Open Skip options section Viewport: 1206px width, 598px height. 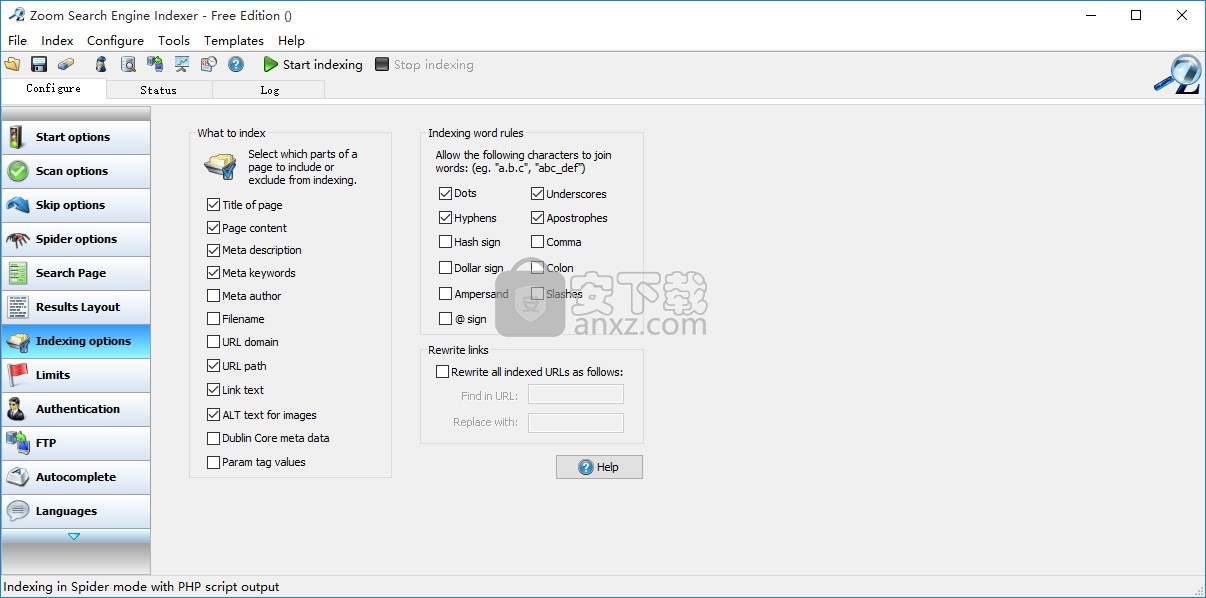(76, 205)
